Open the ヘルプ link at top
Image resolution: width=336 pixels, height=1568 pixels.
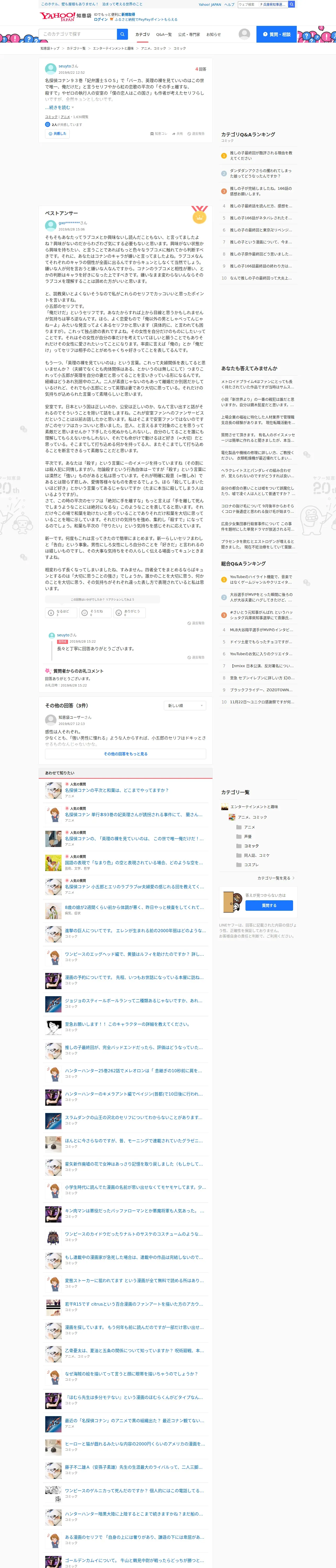tap(229, 4)
